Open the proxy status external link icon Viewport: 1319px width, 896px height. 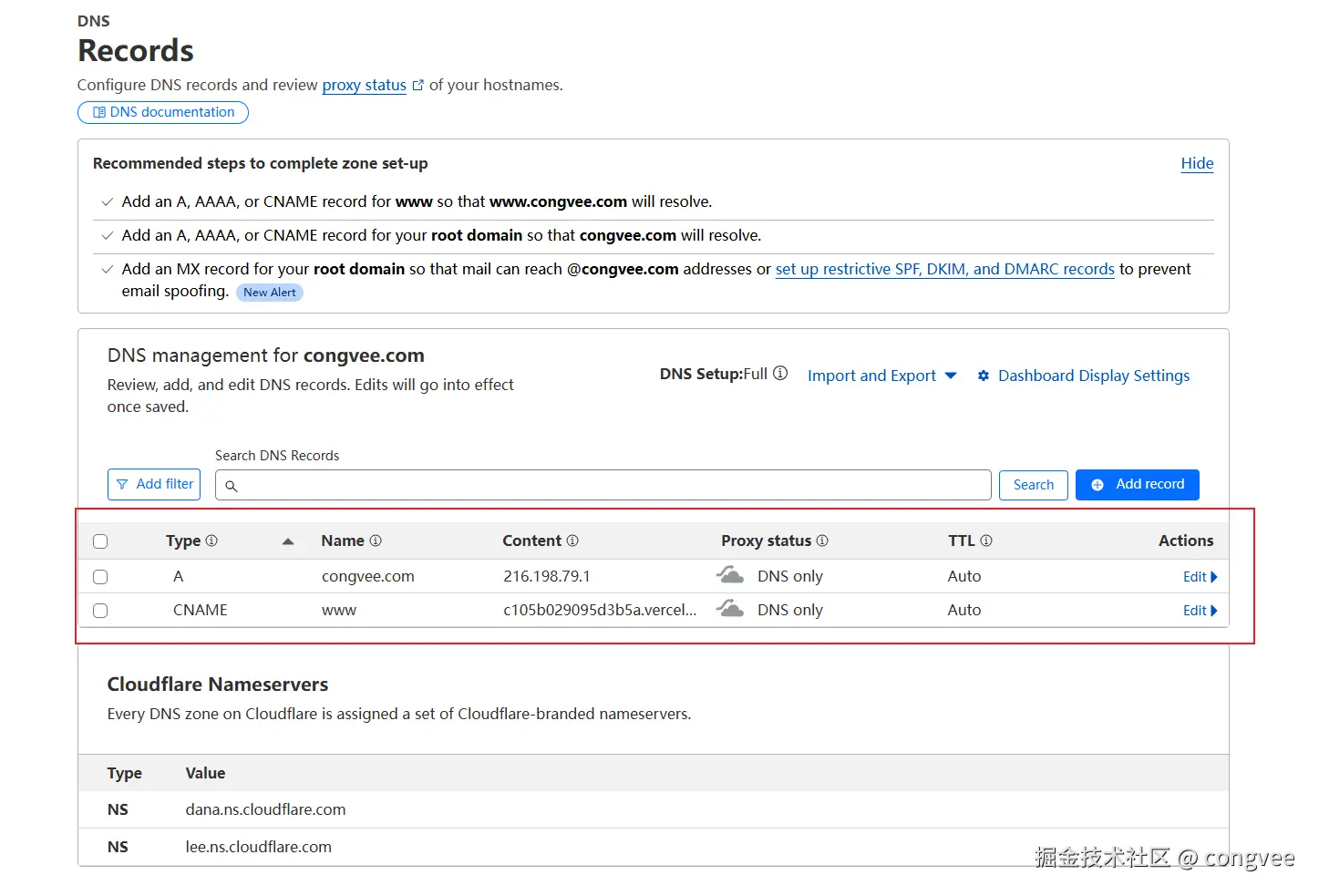[x=418, y=85]
